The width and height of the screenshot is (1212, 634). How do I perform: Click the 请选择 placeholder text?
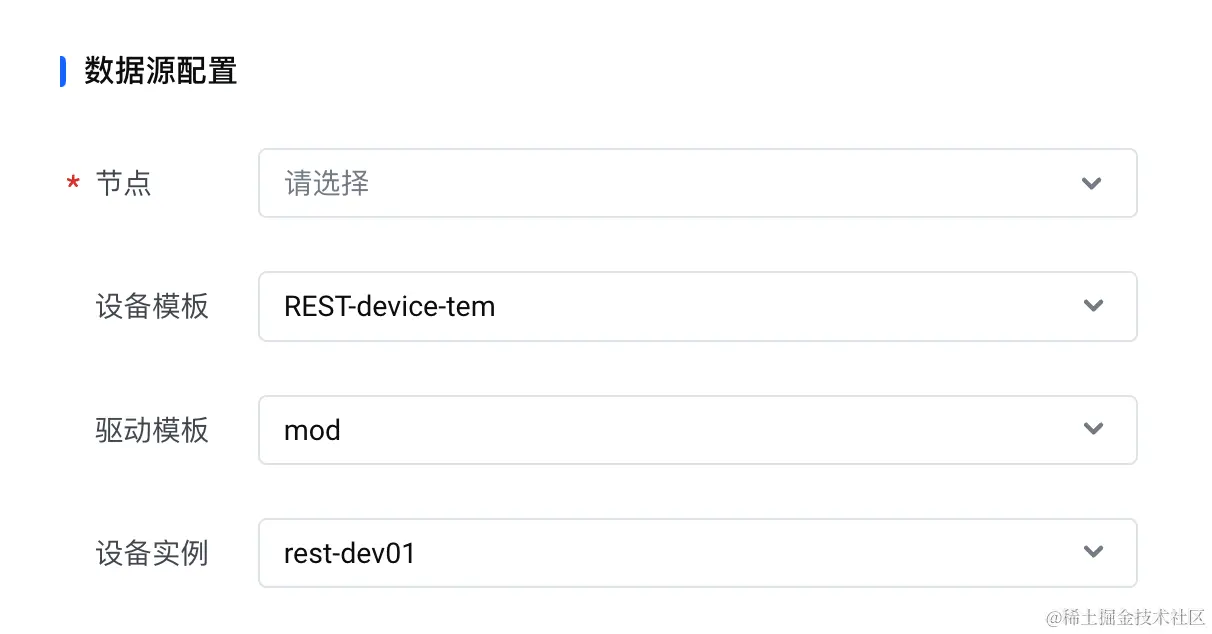click(x=327, y=183)
